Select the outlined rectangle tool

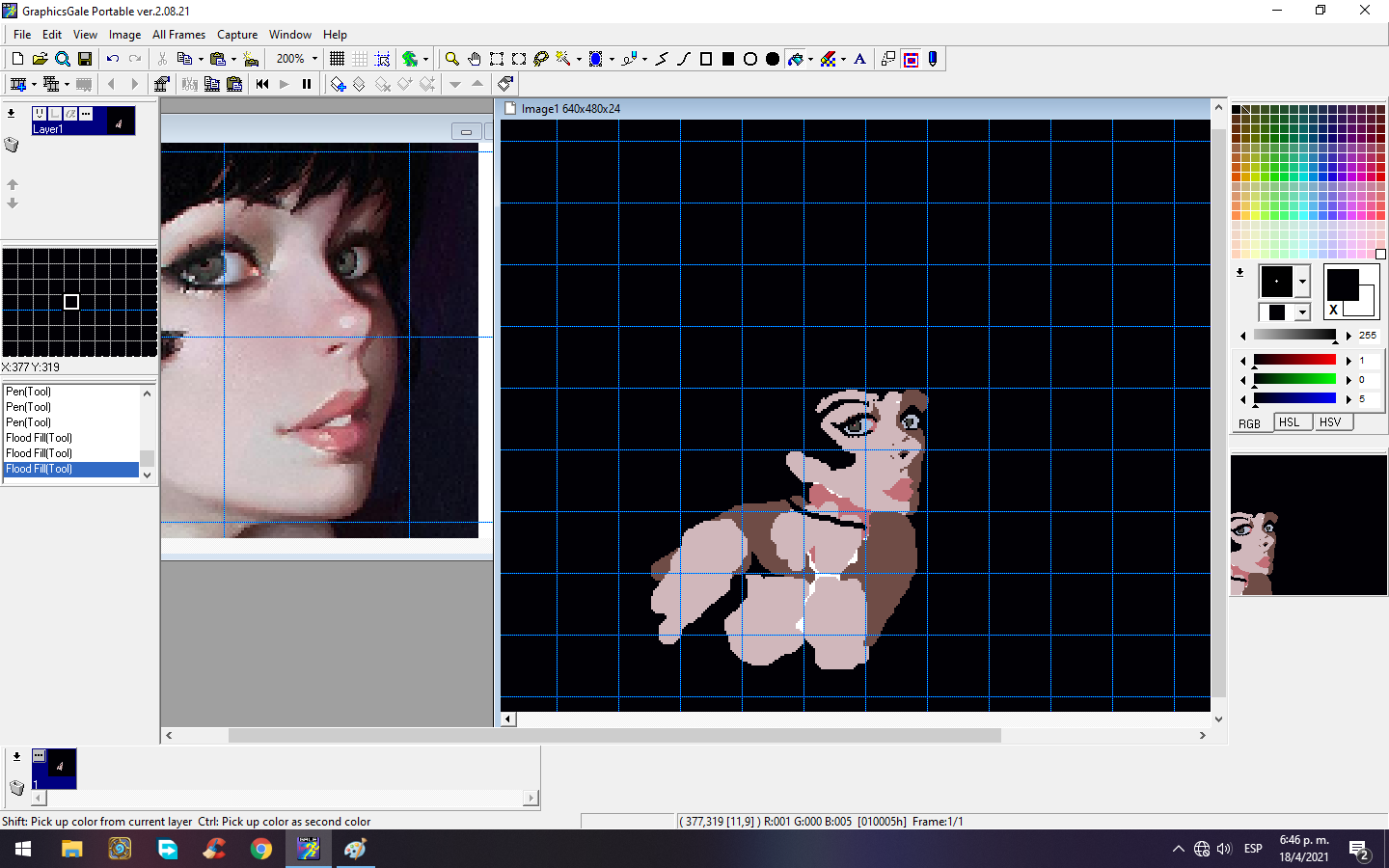click(706, 59)
